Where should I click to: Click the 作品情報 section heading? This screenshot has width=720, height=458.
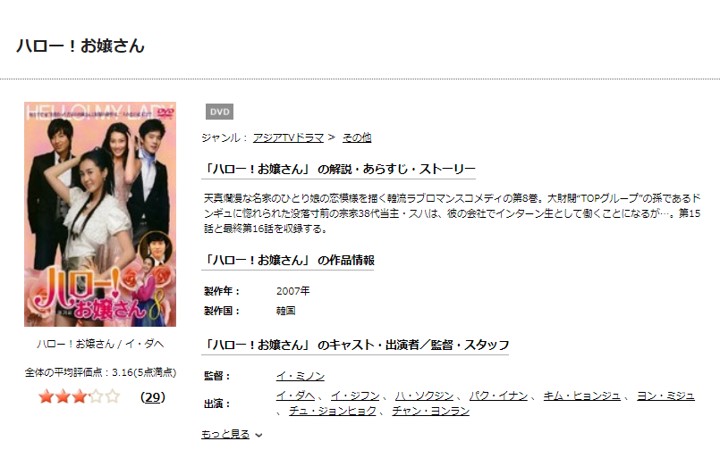click(x=288, y=260)
